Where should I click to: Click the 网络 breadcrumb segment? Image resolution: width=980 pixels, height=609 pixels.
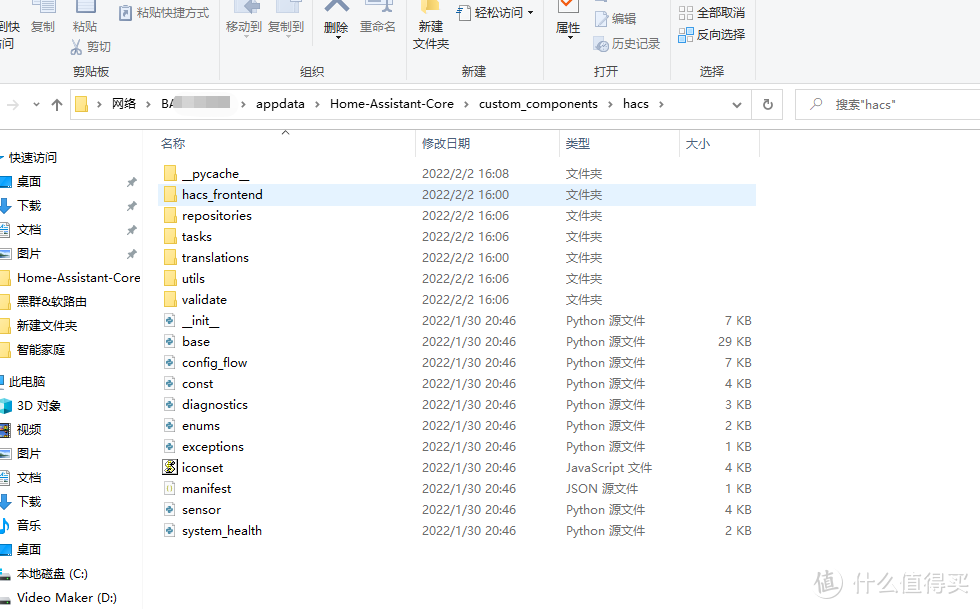[x=124, y=104]
